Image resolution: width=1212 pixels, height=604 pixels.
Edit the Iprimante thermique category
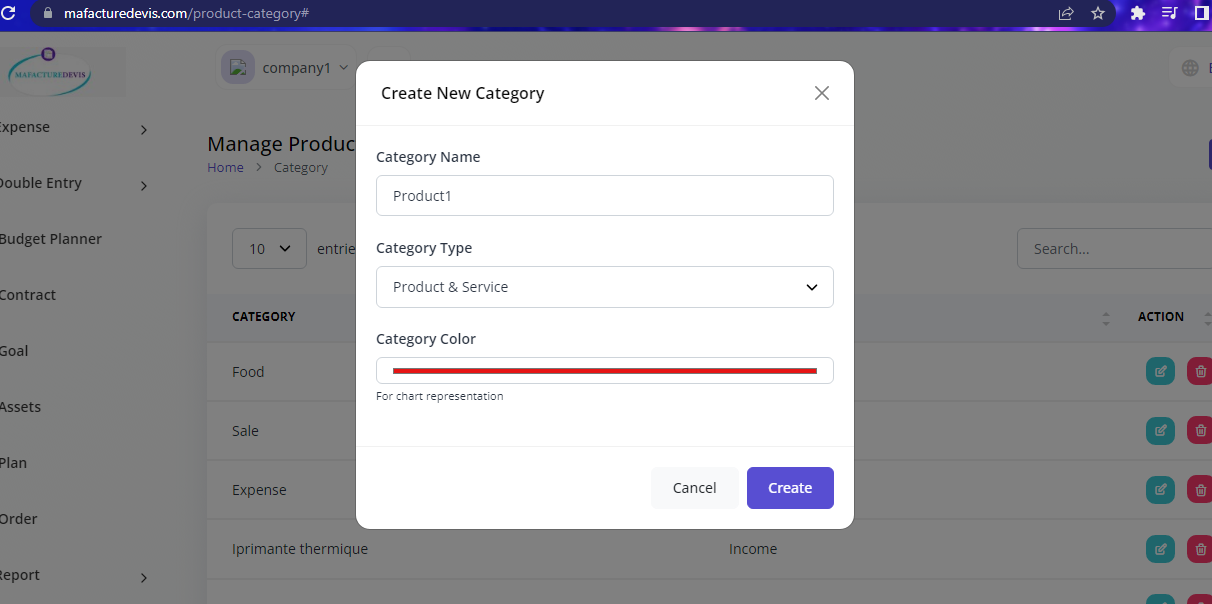(1160, 549)
